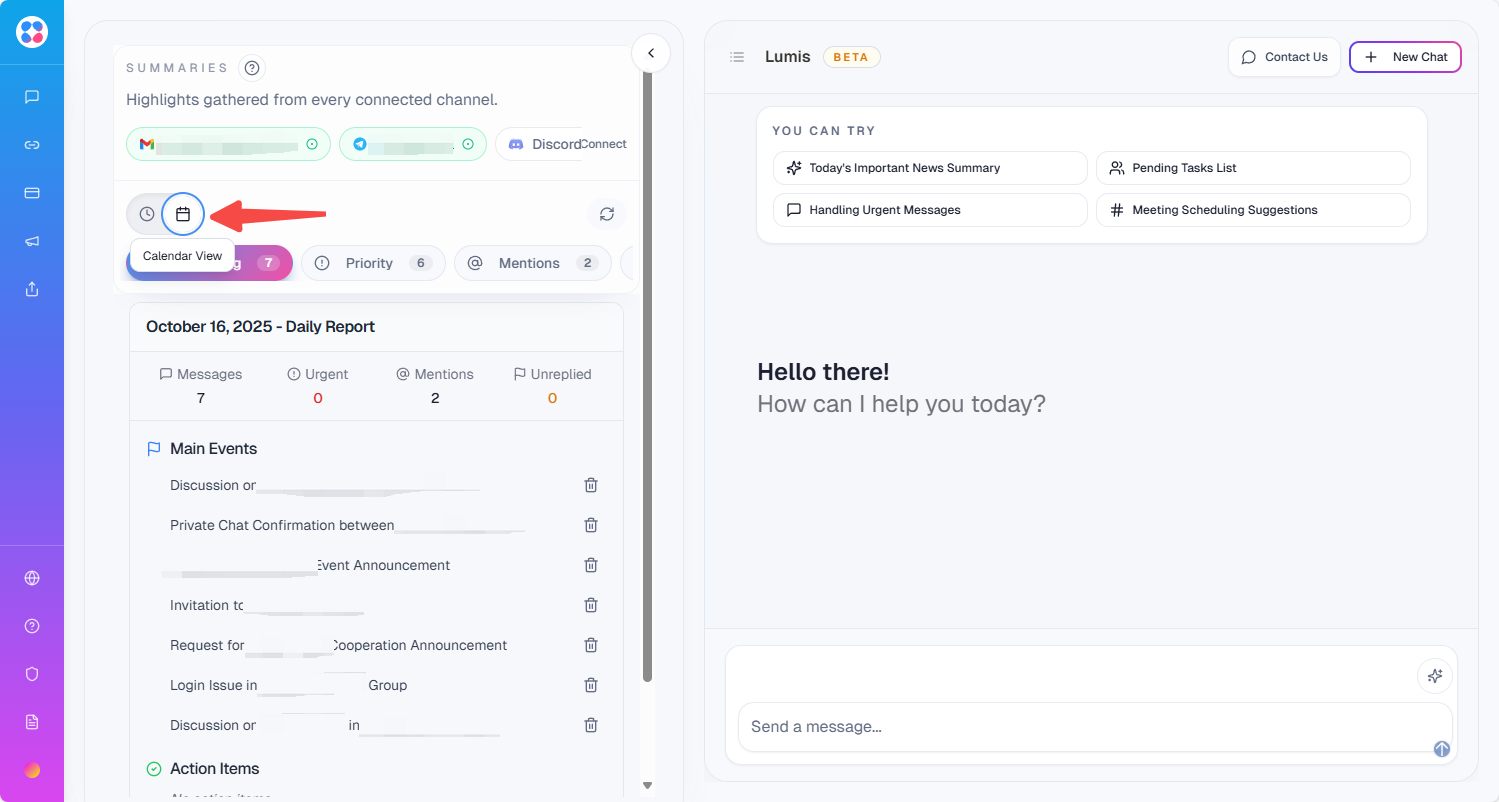The height and width of the screenshot is (802, 1499).
Task: Choose Pending Tasks List suggestion
Action: (x=1252, y=168)
